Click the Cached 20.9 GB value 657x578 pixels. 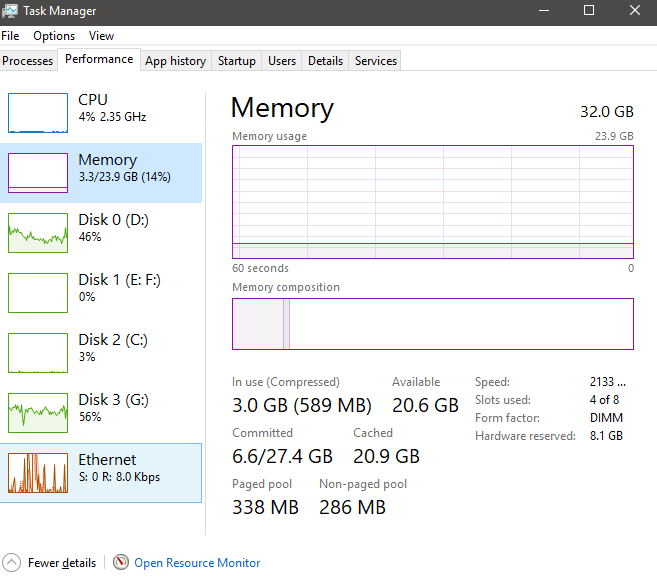pyautogui.click(x=386, y=456)
